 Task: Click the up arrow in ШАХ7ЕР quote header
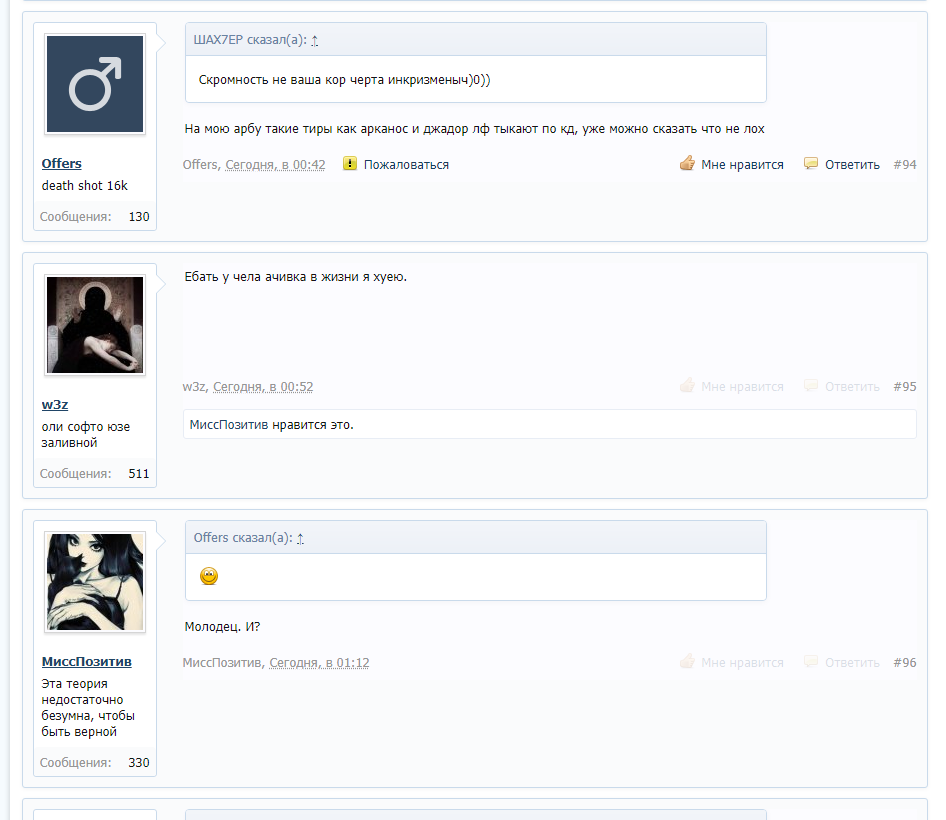[x=315, y=41]
